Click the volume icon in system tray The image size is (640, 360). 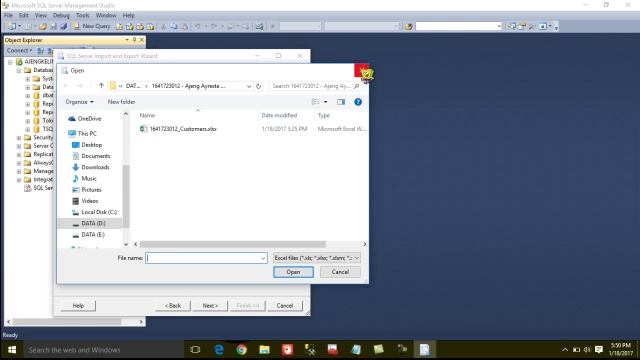click(587, 350)
